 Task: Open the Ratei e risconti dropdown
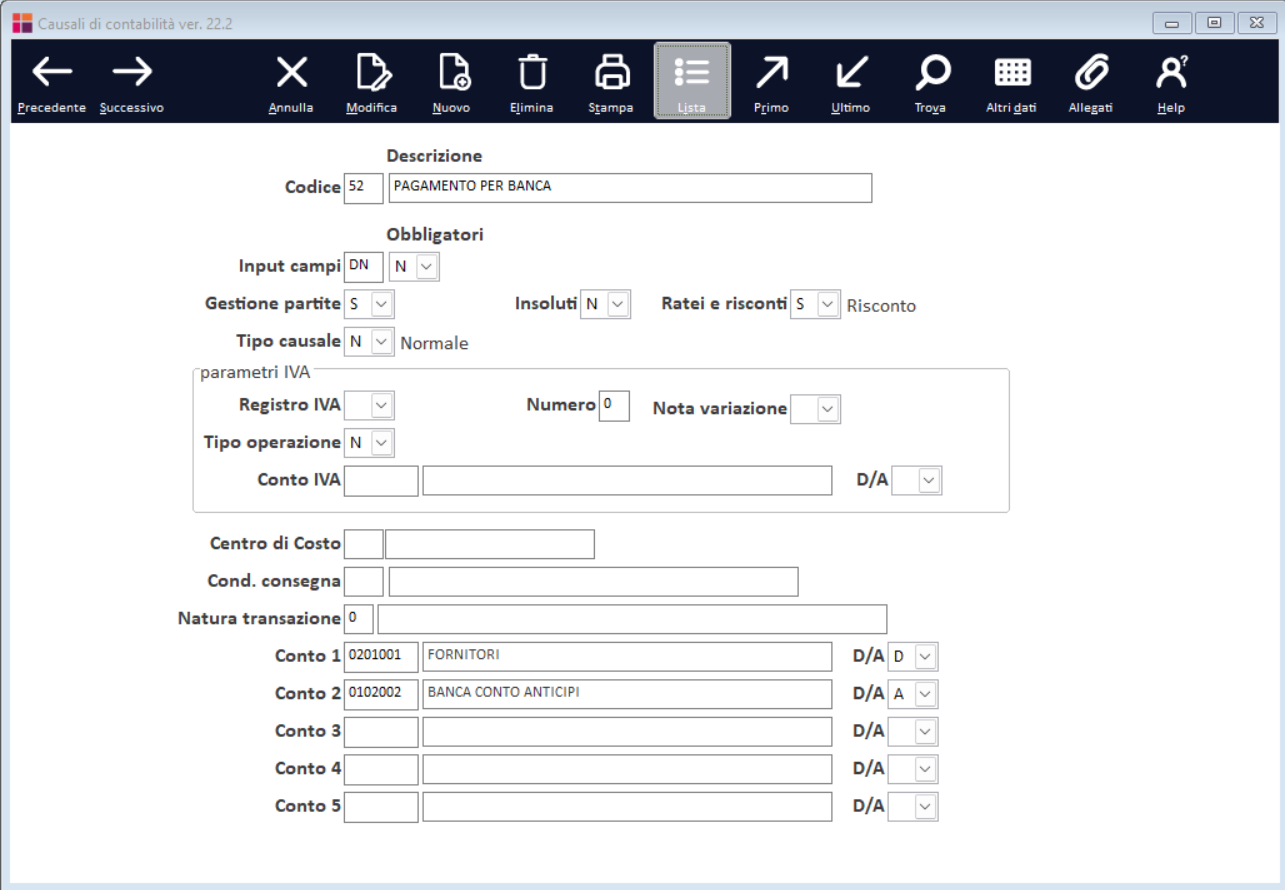[829, 304]
